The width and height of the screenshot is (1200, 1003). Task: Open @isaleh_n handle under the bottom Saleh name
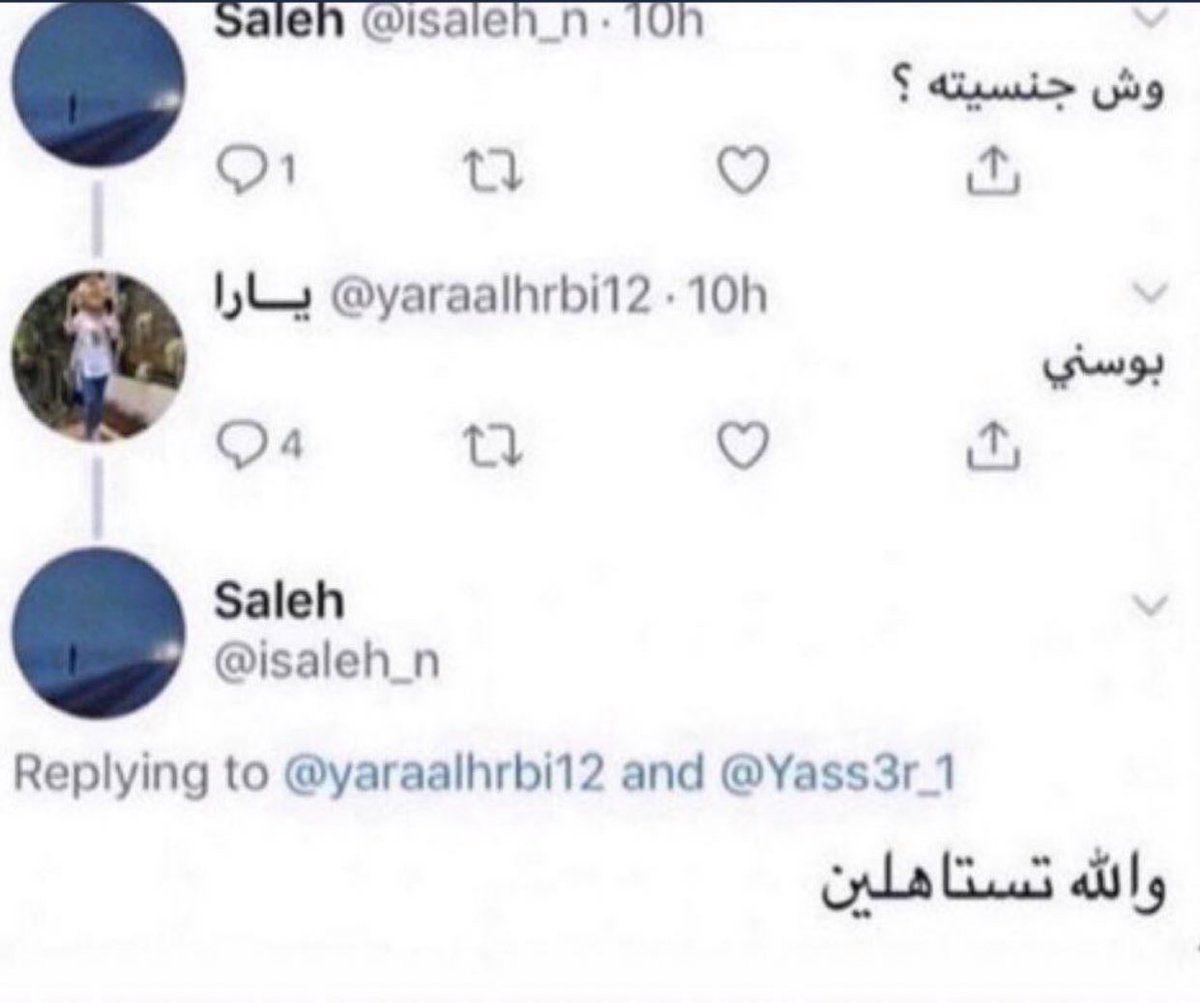point(327,662)
